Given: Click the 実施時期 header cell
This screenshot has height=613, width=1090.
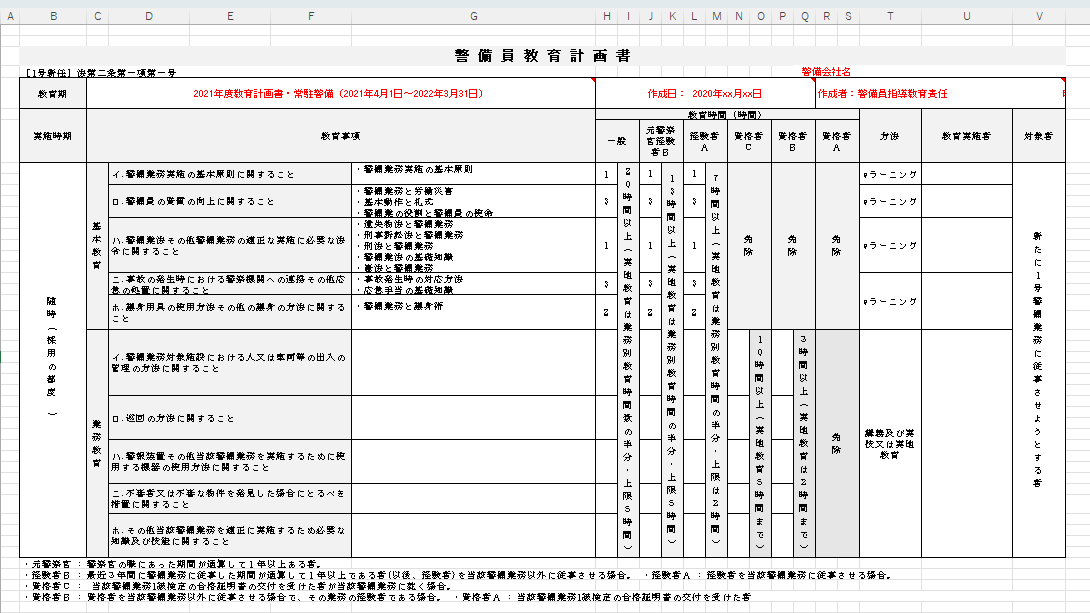Looking at the screenshot, I should pyautogui.click(x=53, y=136).
